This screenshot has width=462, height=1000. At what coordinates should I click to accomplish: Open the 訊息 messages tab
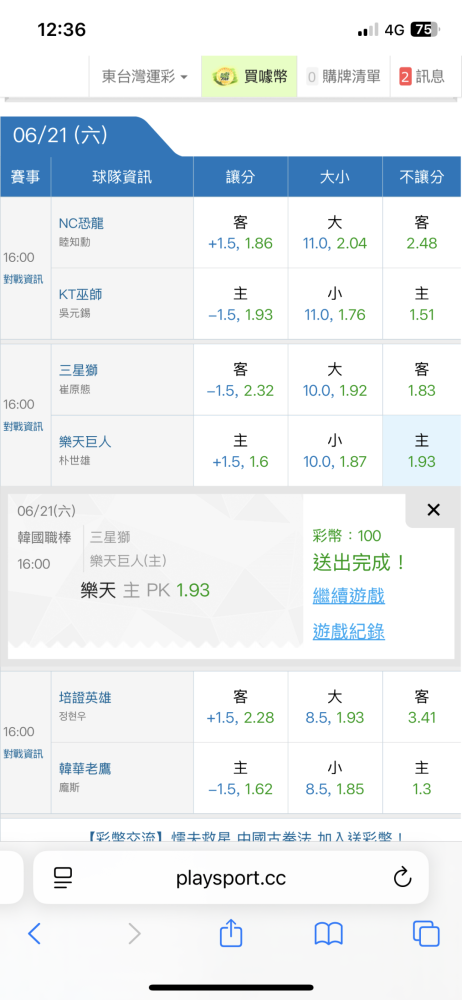(x=422, y=77)
